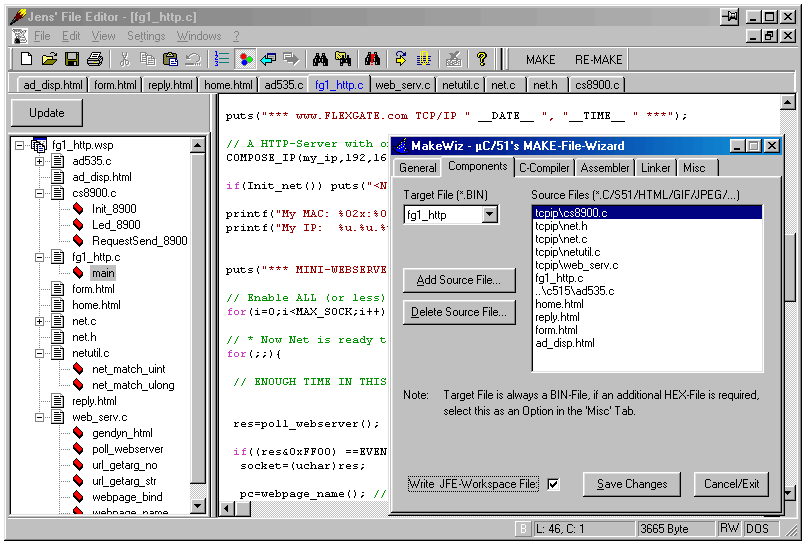Click the Paste clipboard icon

click(x=170, y=59)
